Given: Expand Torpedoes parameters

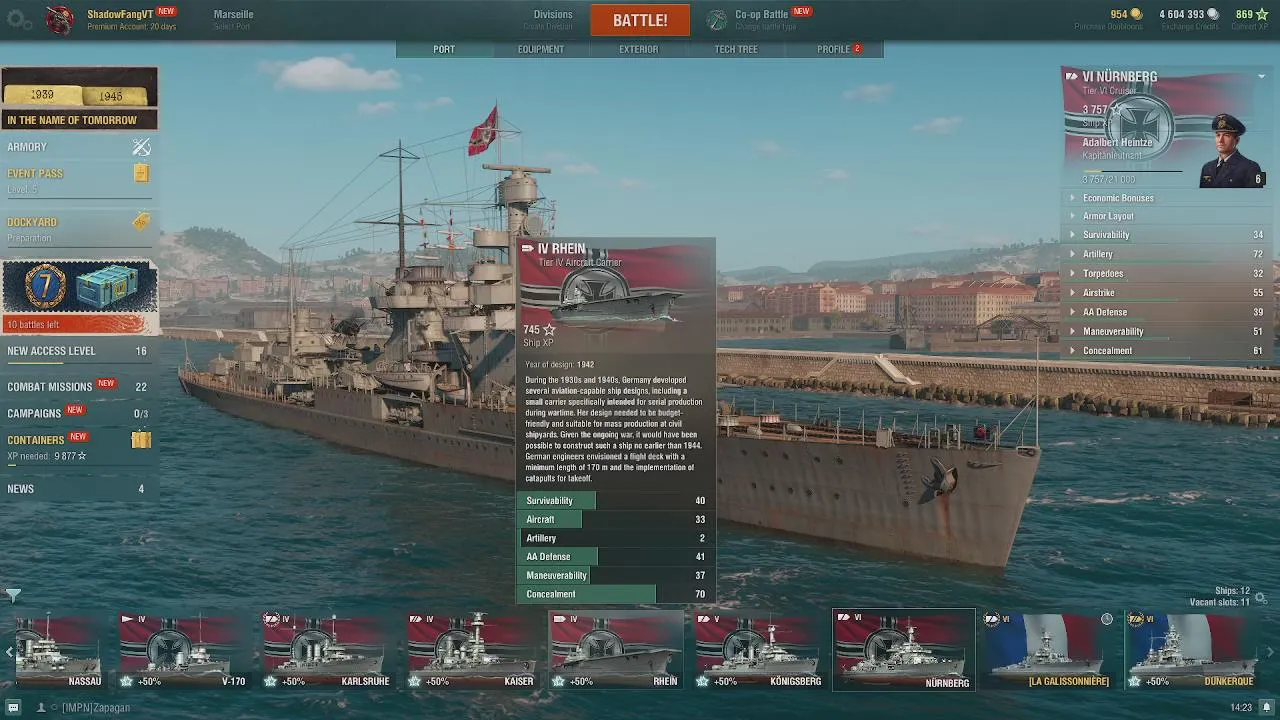Looking at the screenshot, I should pos(1168,273).
